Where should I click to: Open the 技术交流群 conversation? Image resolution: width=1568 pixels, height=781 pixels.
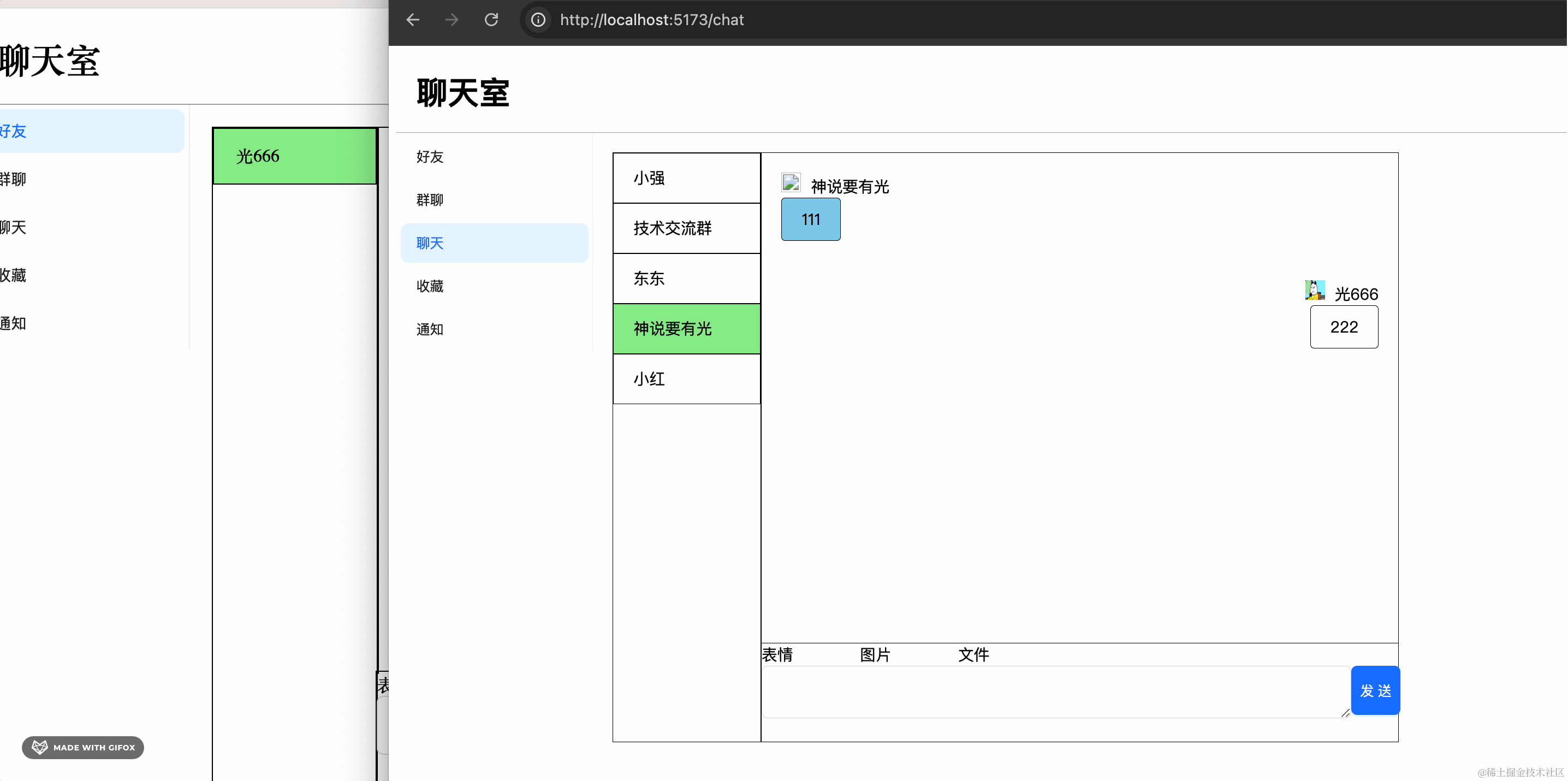[x=686, y=228]
